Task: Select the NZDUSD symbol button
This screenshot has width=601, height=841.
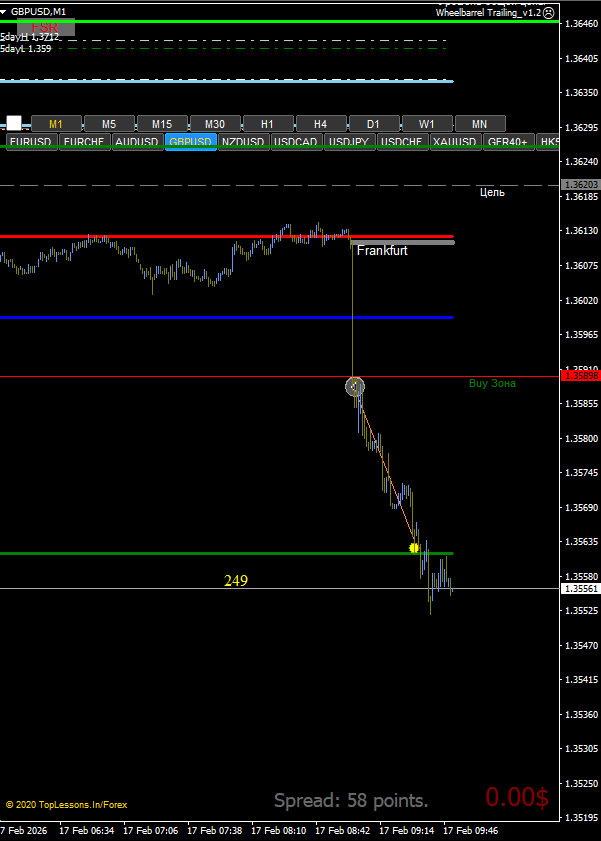Action: [243, 142]
